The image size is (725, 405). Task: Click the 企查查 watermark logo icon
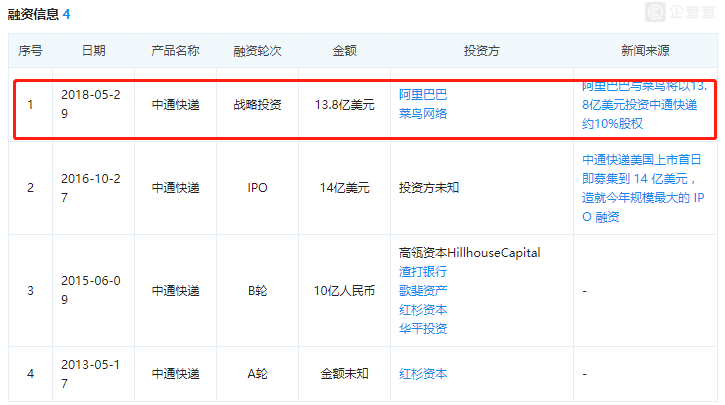(x=655, y=12)
